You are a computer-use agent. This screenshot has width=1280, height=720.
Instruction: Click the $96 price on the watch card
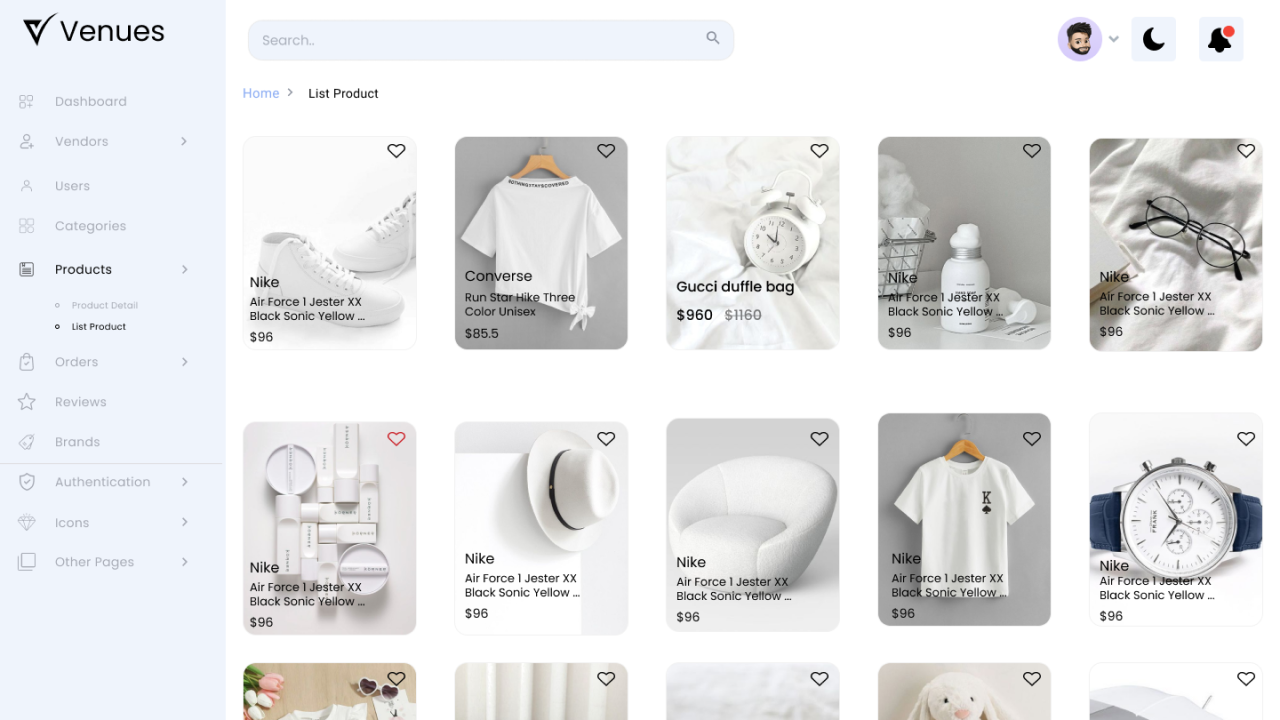coord(1111,616)
